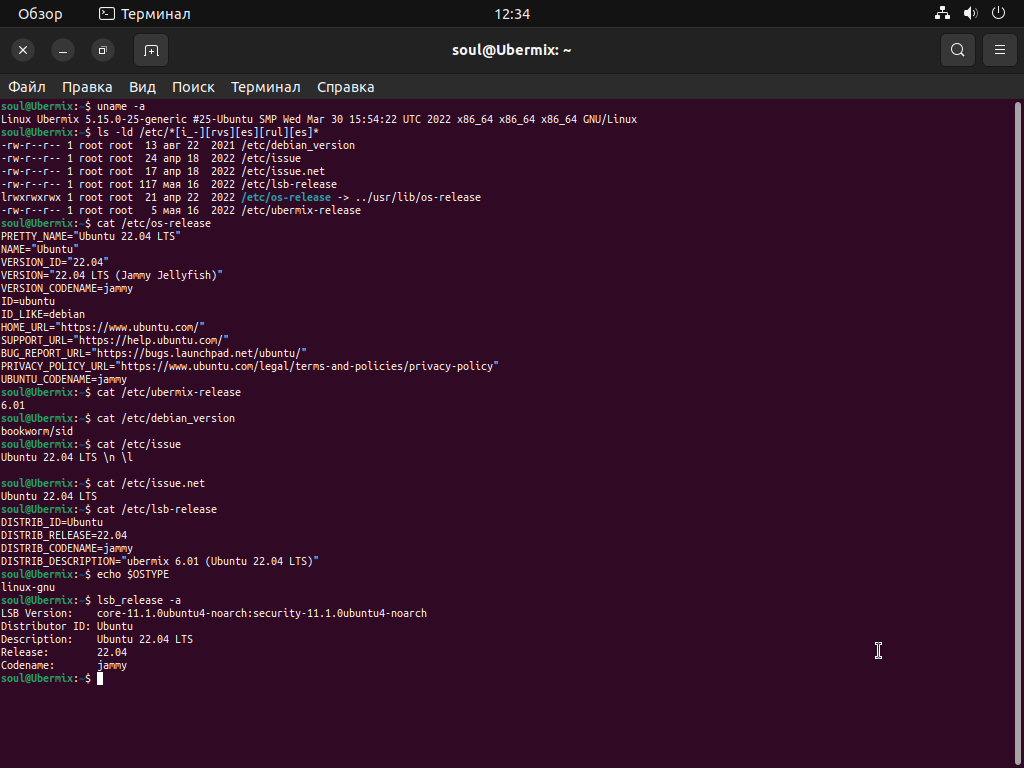Click the 'linux-gnu' output line
Image resolution: width=1024 pixels, height=768 pixels.
click(x=28, y=587)
